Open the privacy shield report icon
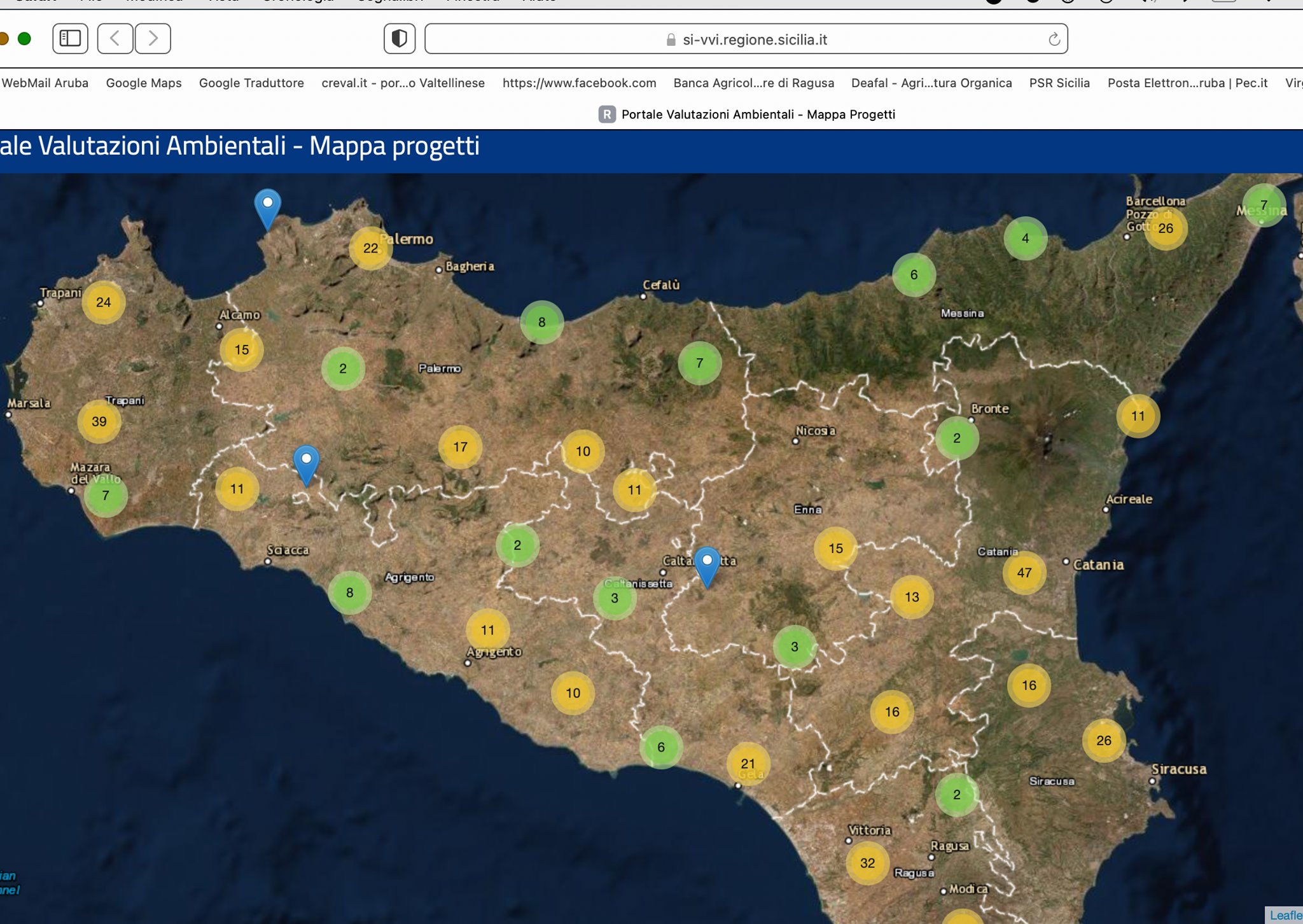 click(400, 39)
